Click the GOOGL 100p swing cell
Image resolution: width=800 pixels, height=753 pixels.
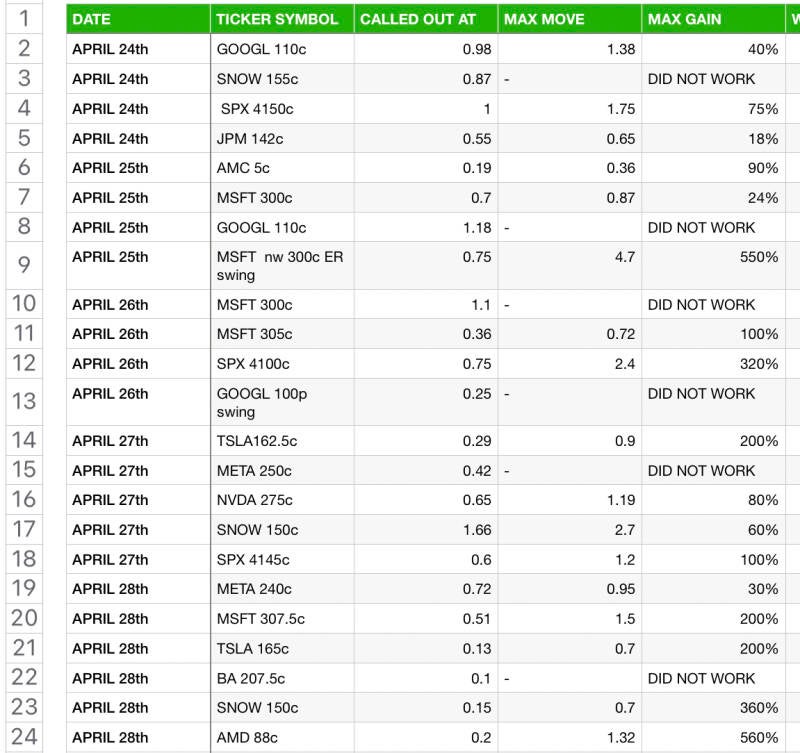282,402
